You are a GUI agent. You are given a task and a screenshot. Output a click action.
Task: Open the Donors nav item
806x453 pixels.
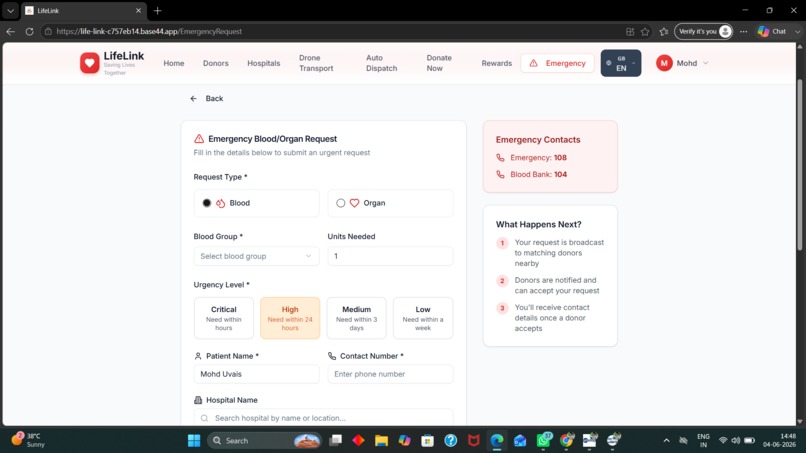215,63
